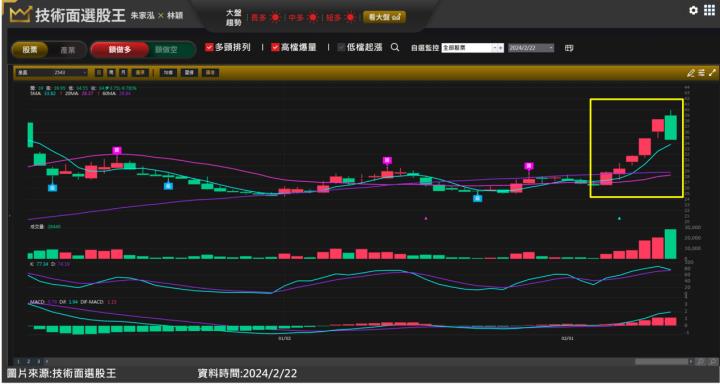
Task: Open the settings gear icon
Action: 693,10
